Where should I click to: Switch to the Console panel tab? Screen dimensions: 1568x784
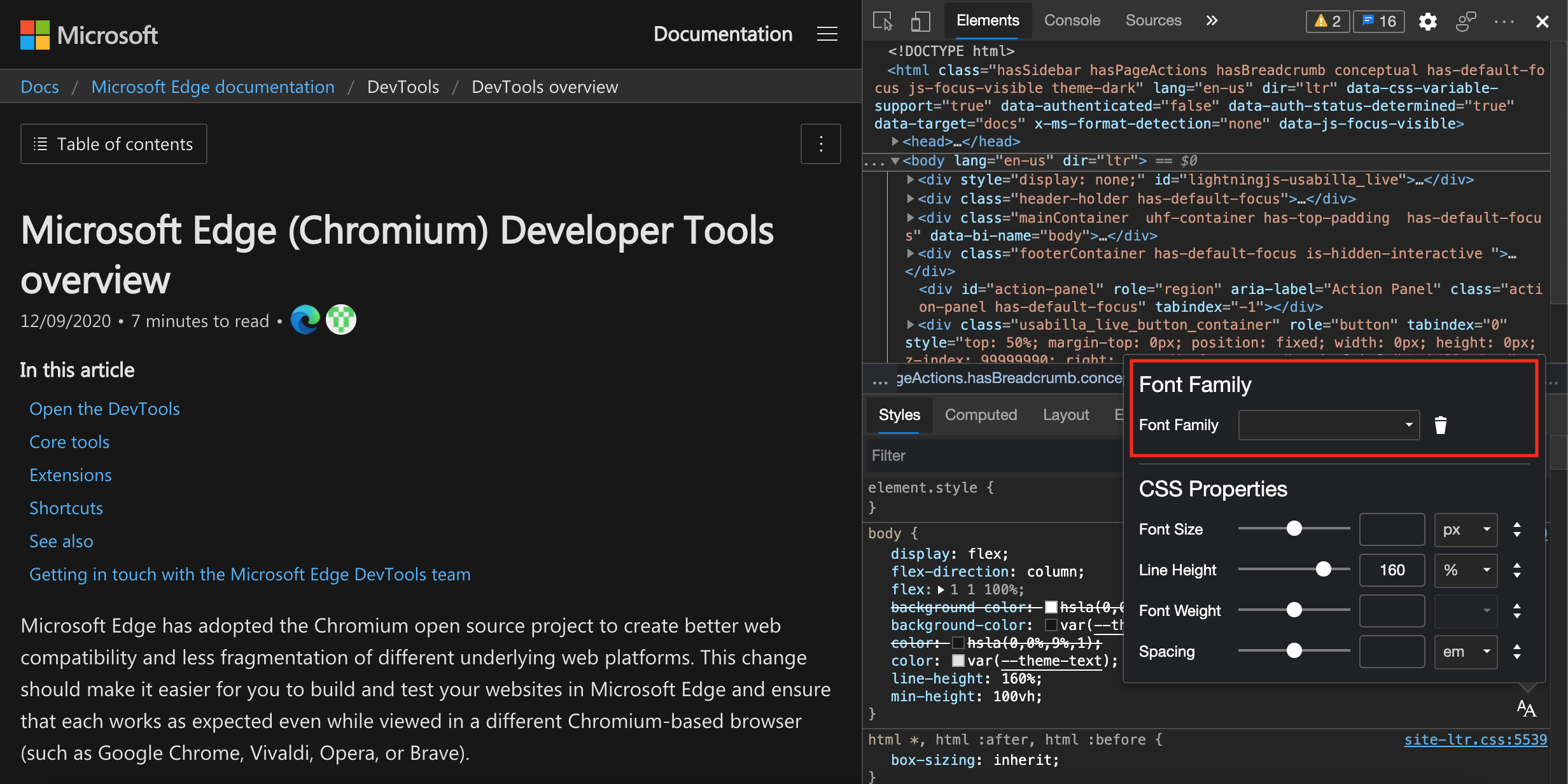click(1070, 19)
